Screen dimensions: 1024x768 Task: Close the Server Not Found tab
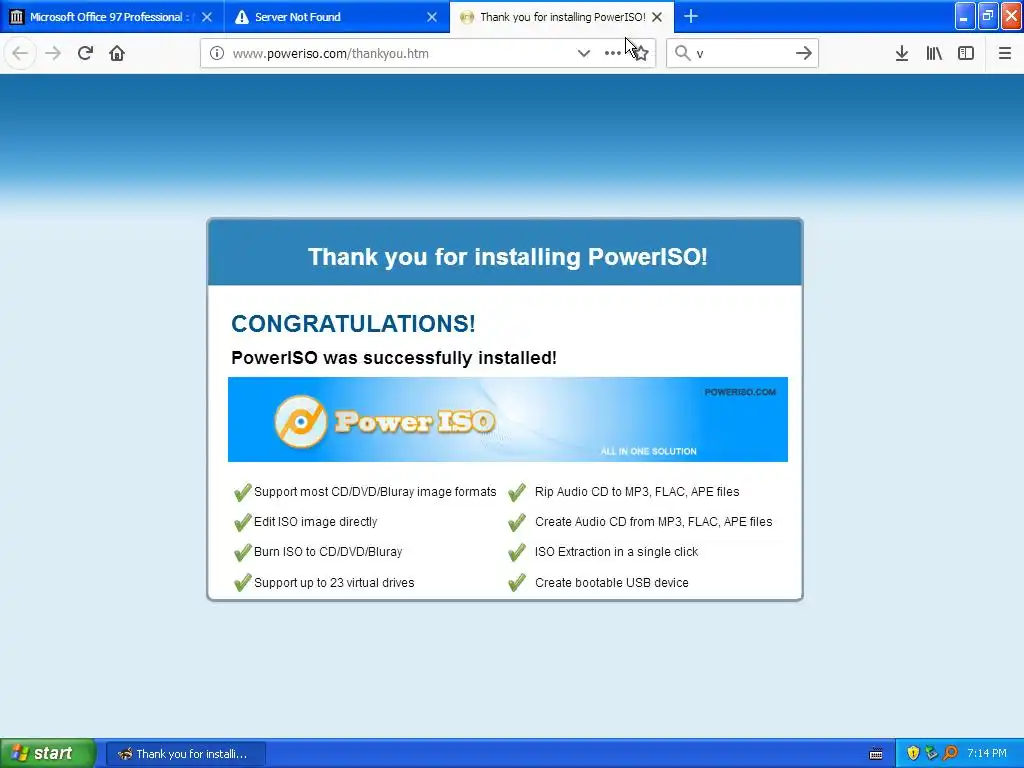432,17
